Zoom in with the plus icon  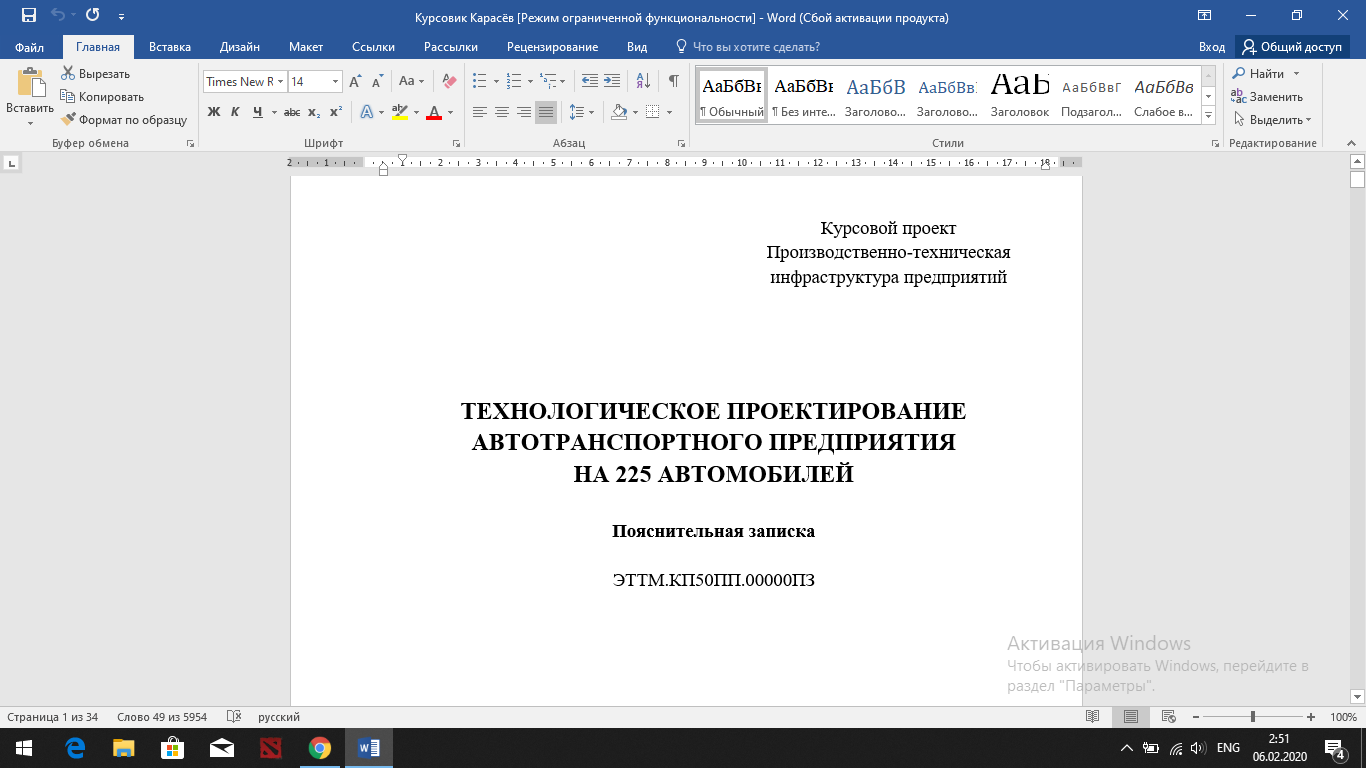(1311, 717)
